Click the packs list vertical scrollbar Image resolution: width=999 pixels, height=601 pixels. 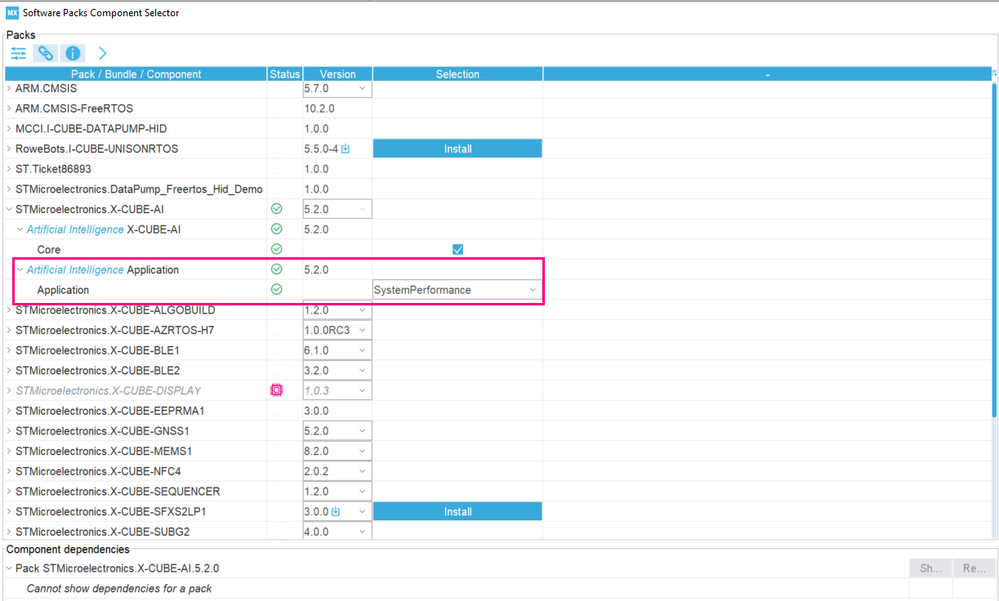(994, 250)
